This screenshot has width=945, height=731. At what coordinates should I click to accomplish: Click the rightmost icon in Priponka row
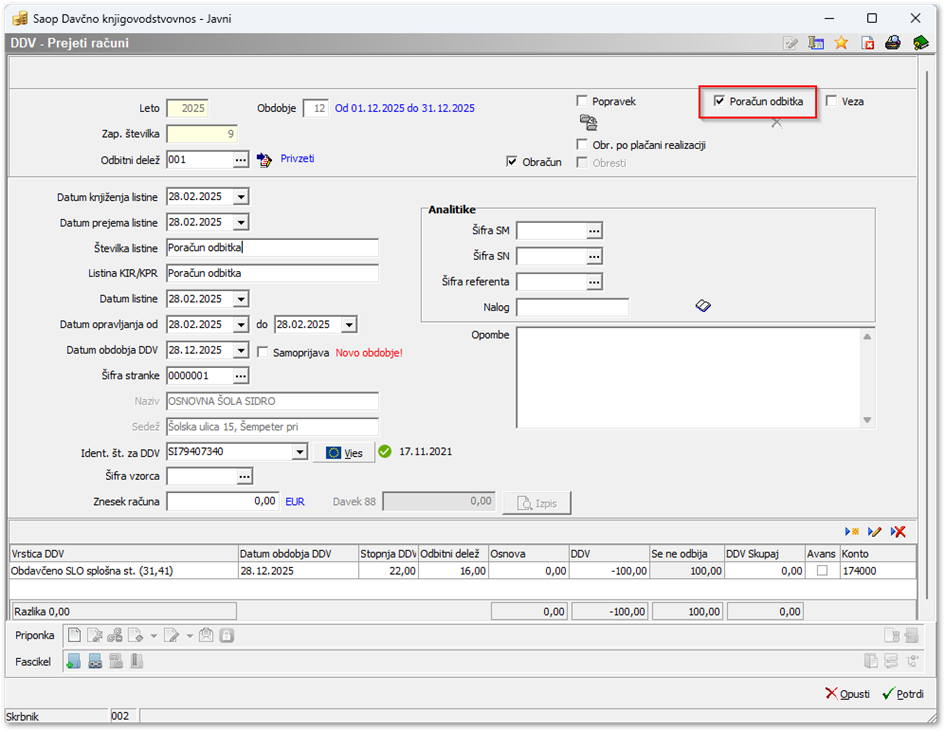point(912,635)
